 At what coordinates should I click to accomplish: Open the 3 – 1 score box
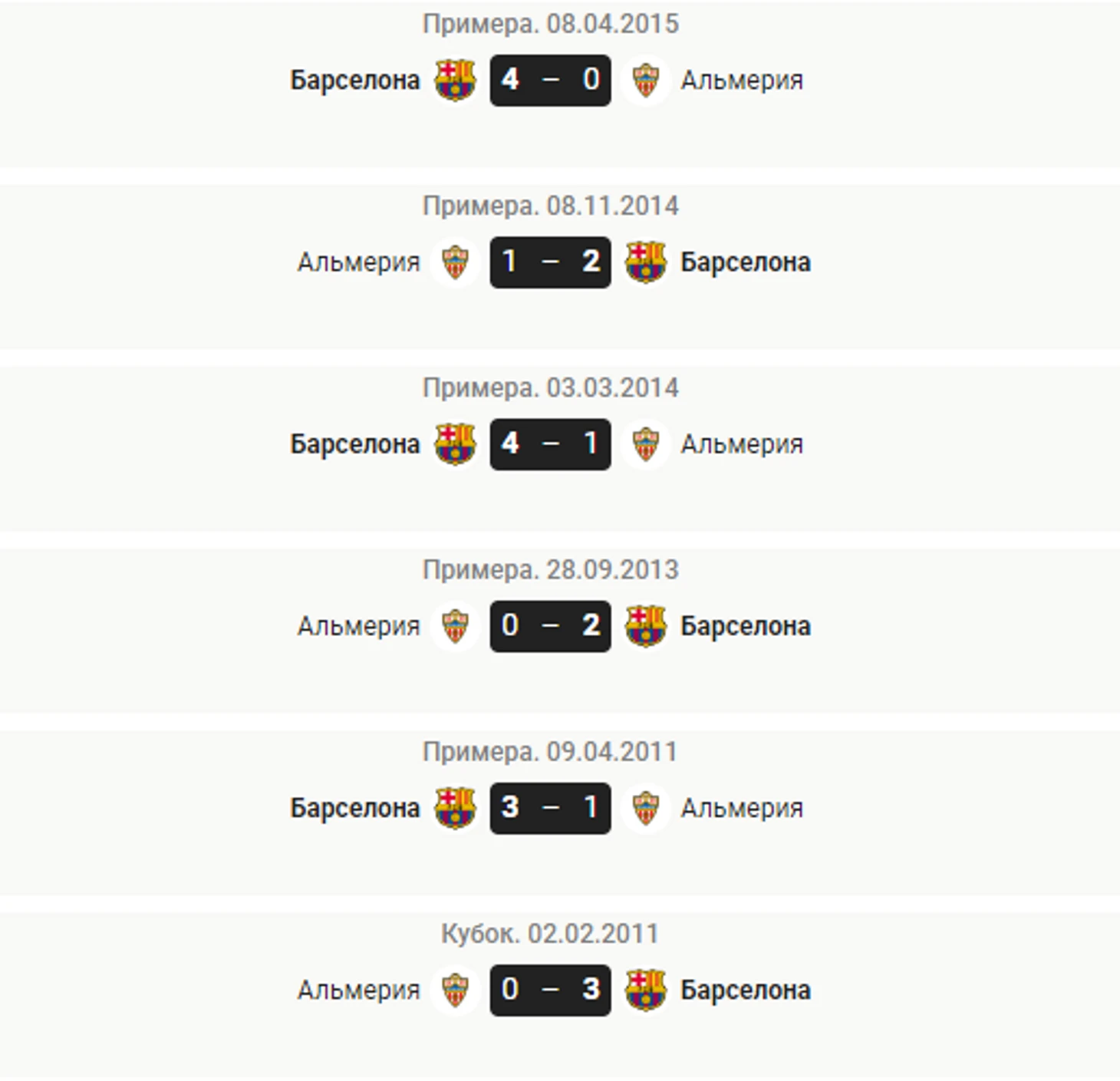point(550,808)
